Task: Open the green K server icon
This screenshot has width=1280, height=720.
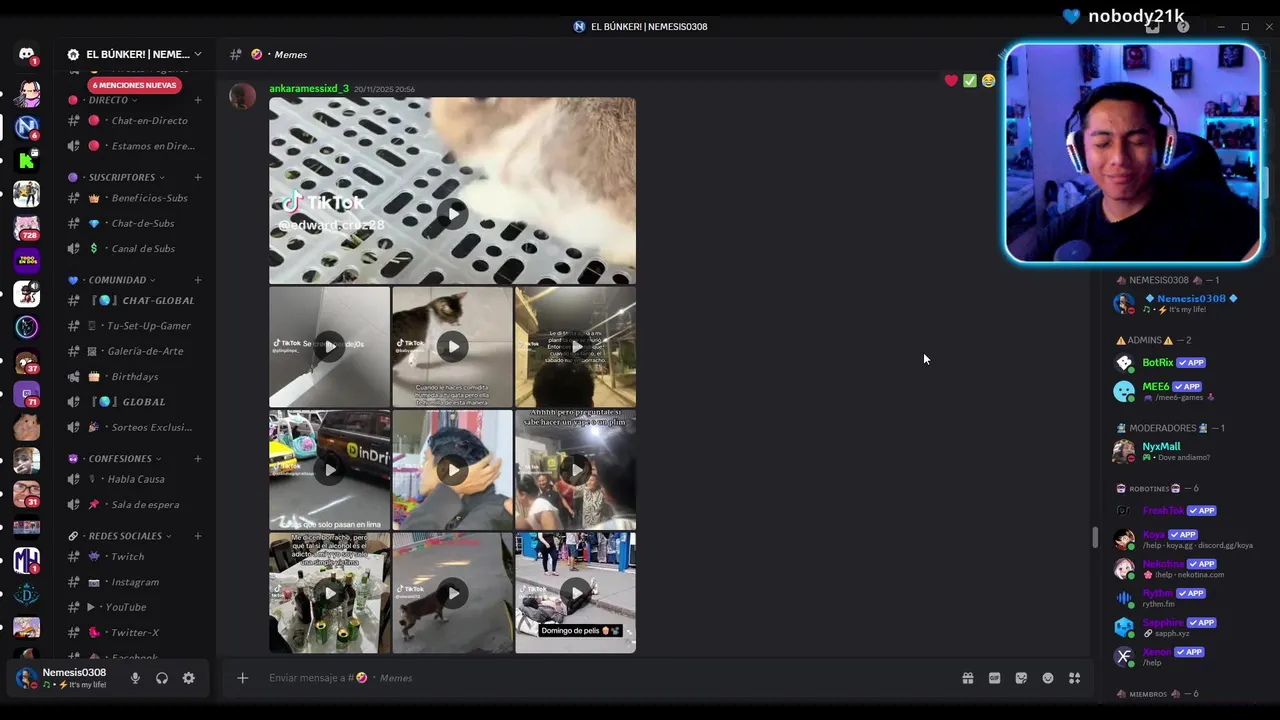Action: 27,160
